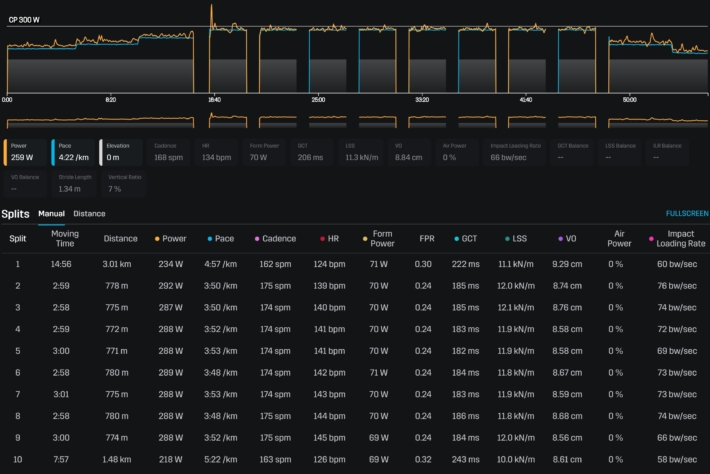Click the red dot beside HR column header
Viewport: 710px width, 474px height.
[322, 239]
